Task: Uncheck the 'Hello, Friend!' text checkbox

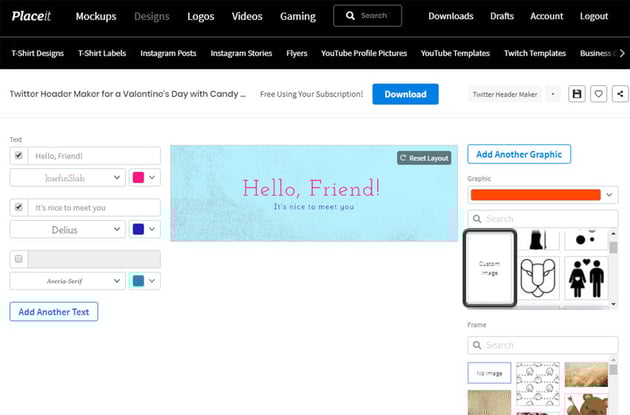Action: [x=18, y=155]
